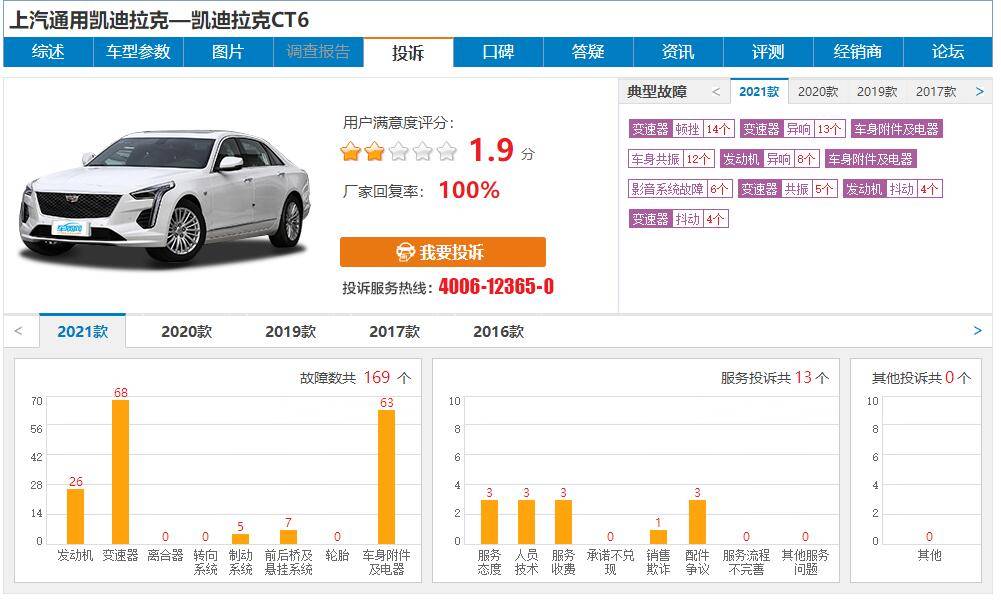Image resolution: width=1001 pixels, height=600 pixels.
Task: Open the 车型参数 navigation tab
Action: [139, 52]
